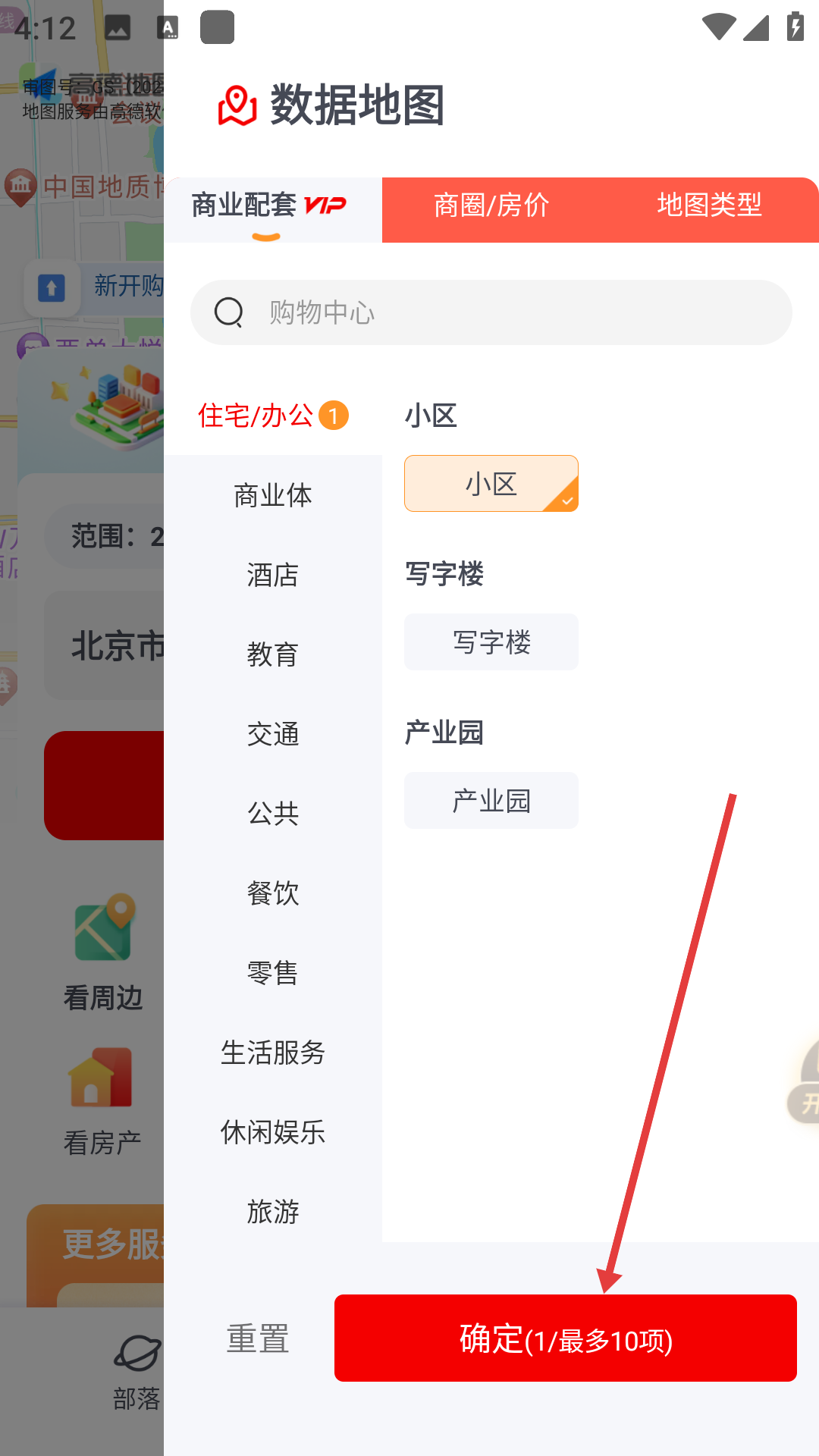Image resolution: width=819 pixels, height=1456 pixels.
Task: Select the 写字楼 option chip
Action: point(491,642)
